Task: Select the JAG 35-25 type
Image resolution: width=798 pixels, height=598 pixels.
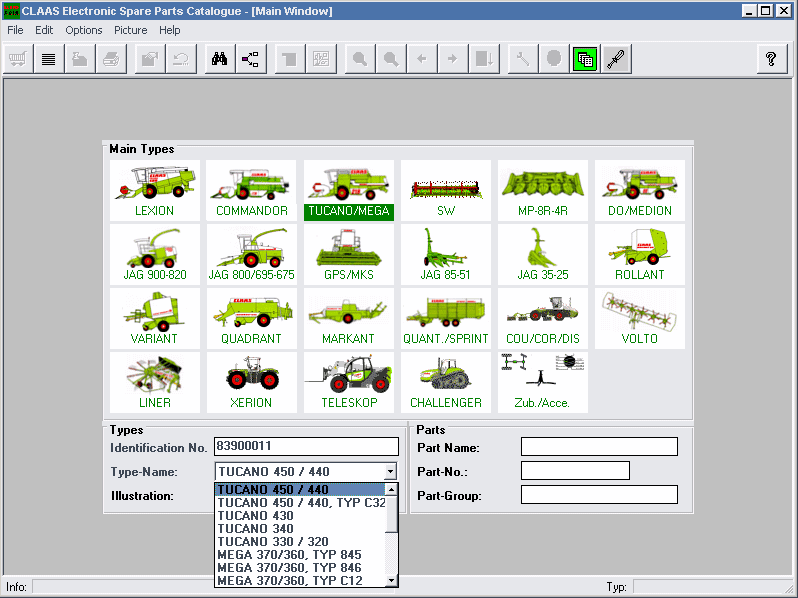Action: [x=543, y=254]
